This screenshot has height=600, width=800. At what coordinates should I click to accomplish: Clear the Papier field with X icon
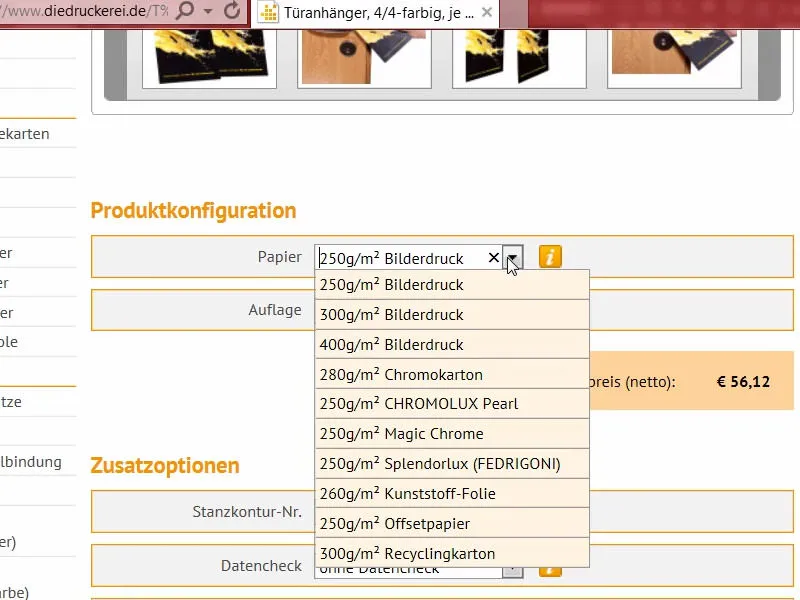493,258
